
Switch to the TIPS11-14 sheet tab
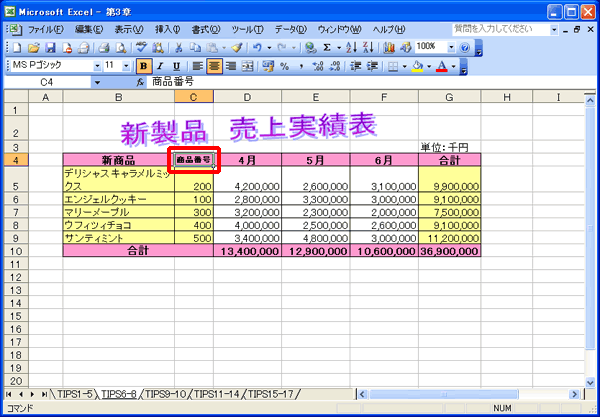217,394
